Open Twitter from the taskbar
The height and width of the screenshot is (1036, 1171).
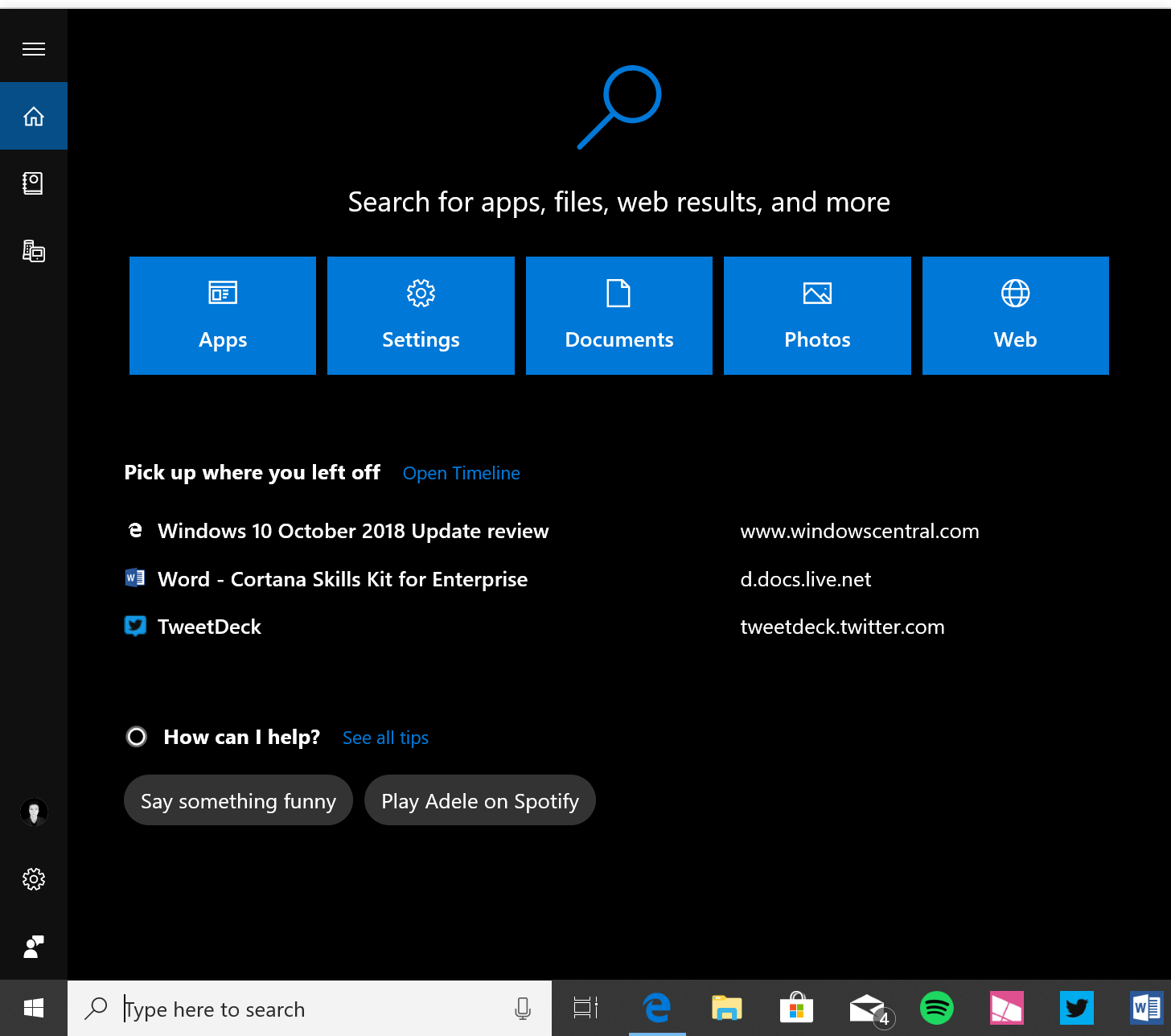tap(1077, 1008)
